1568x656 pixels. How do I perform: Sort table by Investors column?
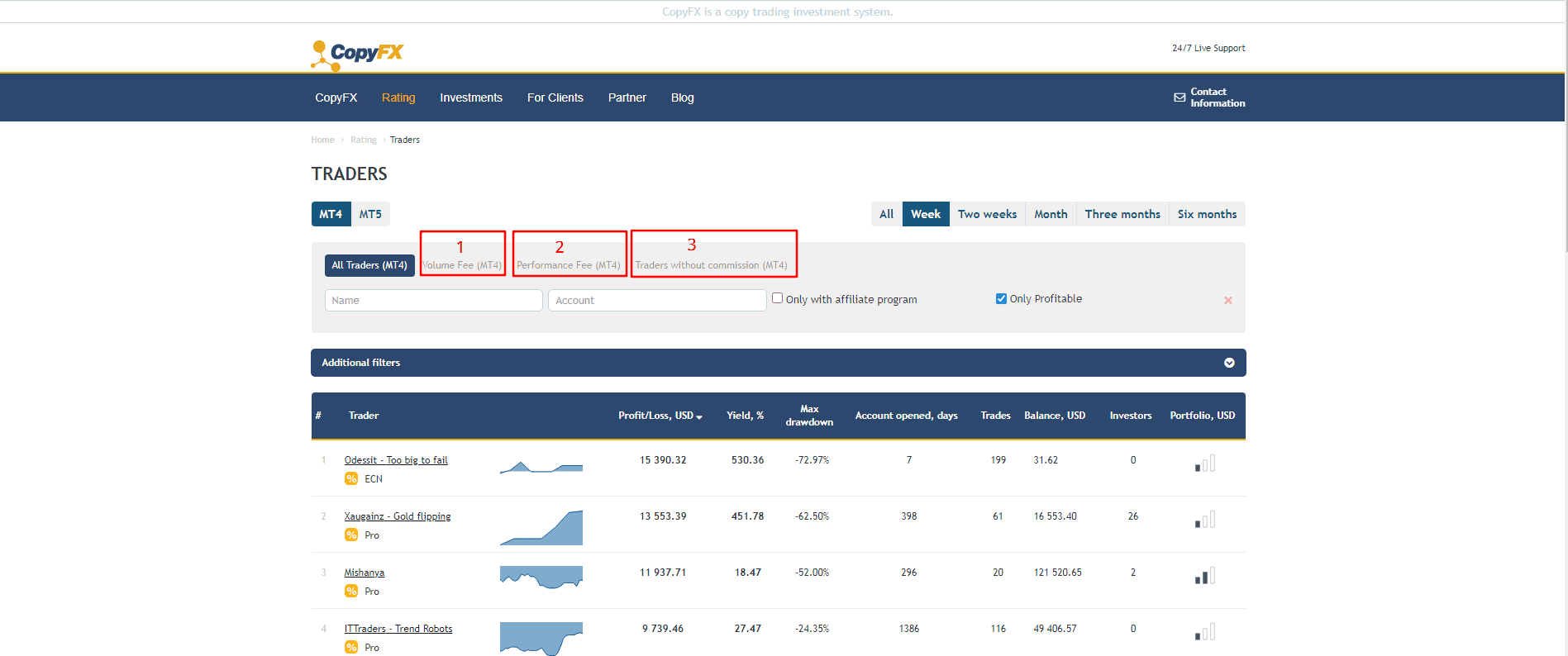[1130, 416]
